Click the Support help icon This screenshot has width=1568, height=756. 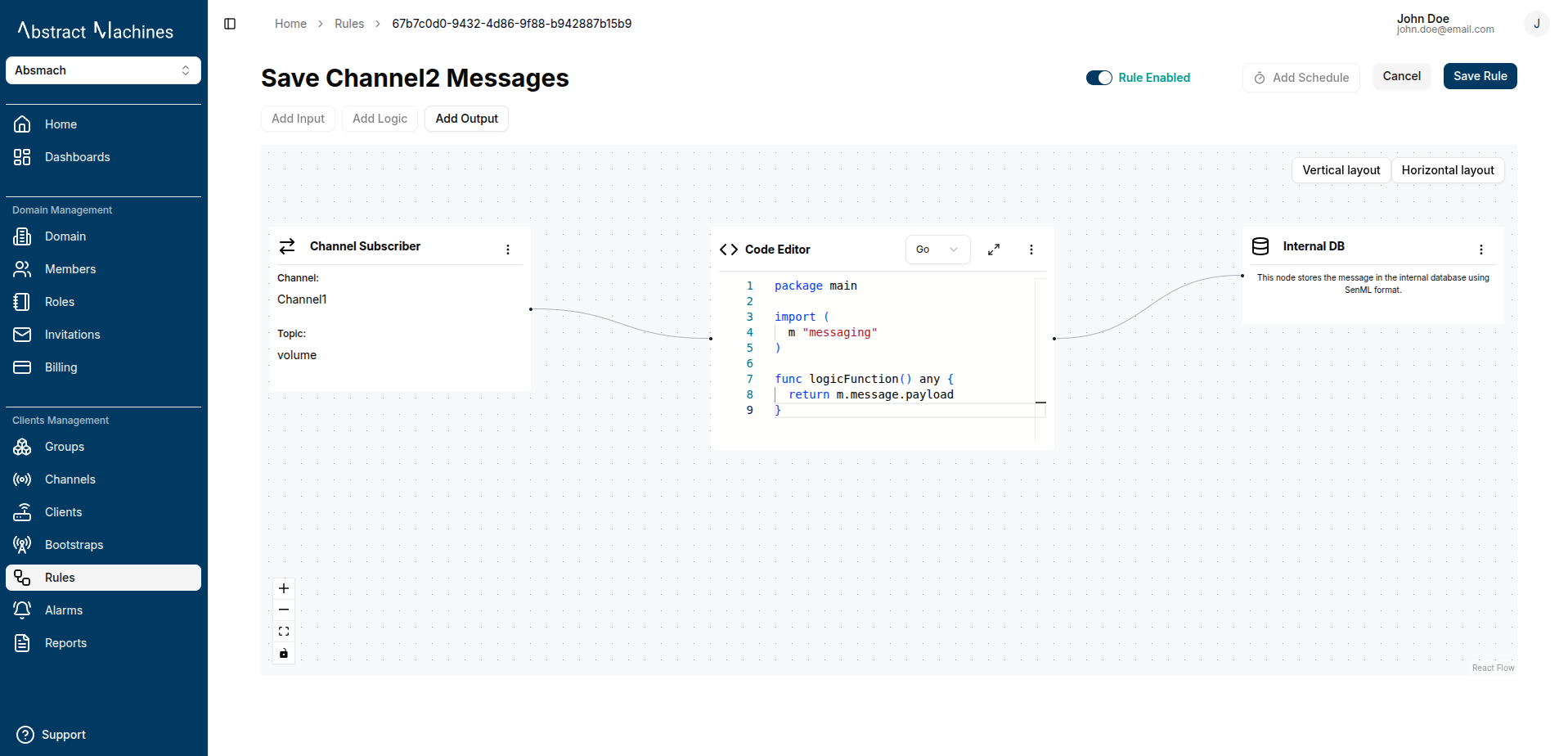25,735
